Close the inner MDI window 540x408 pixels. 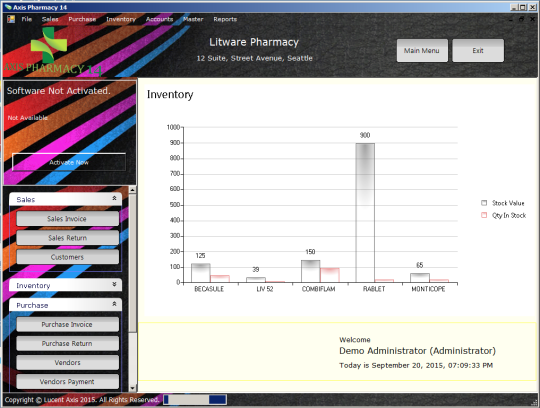[532, 19]
